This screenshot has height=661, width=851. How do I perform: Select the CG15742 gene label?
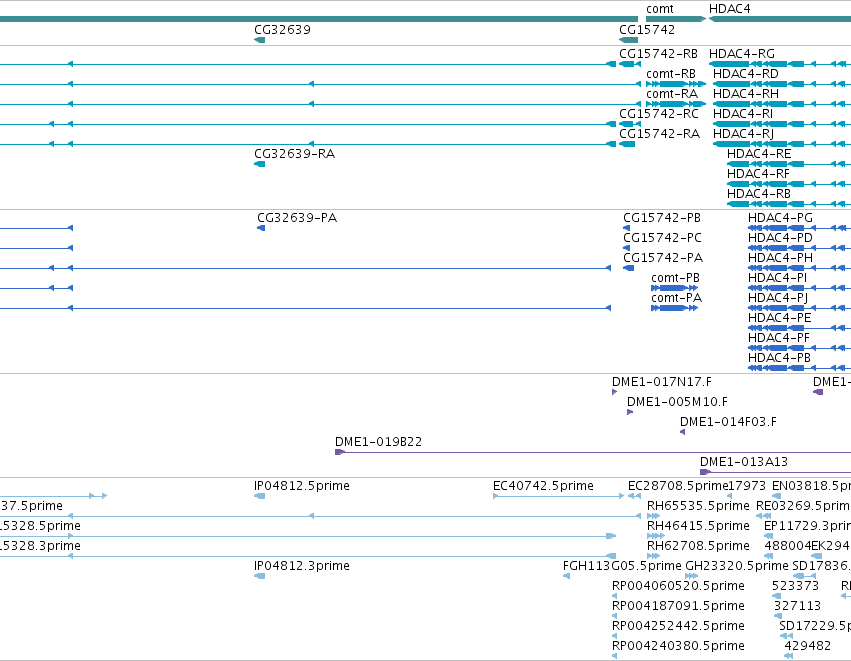[647, 30]
